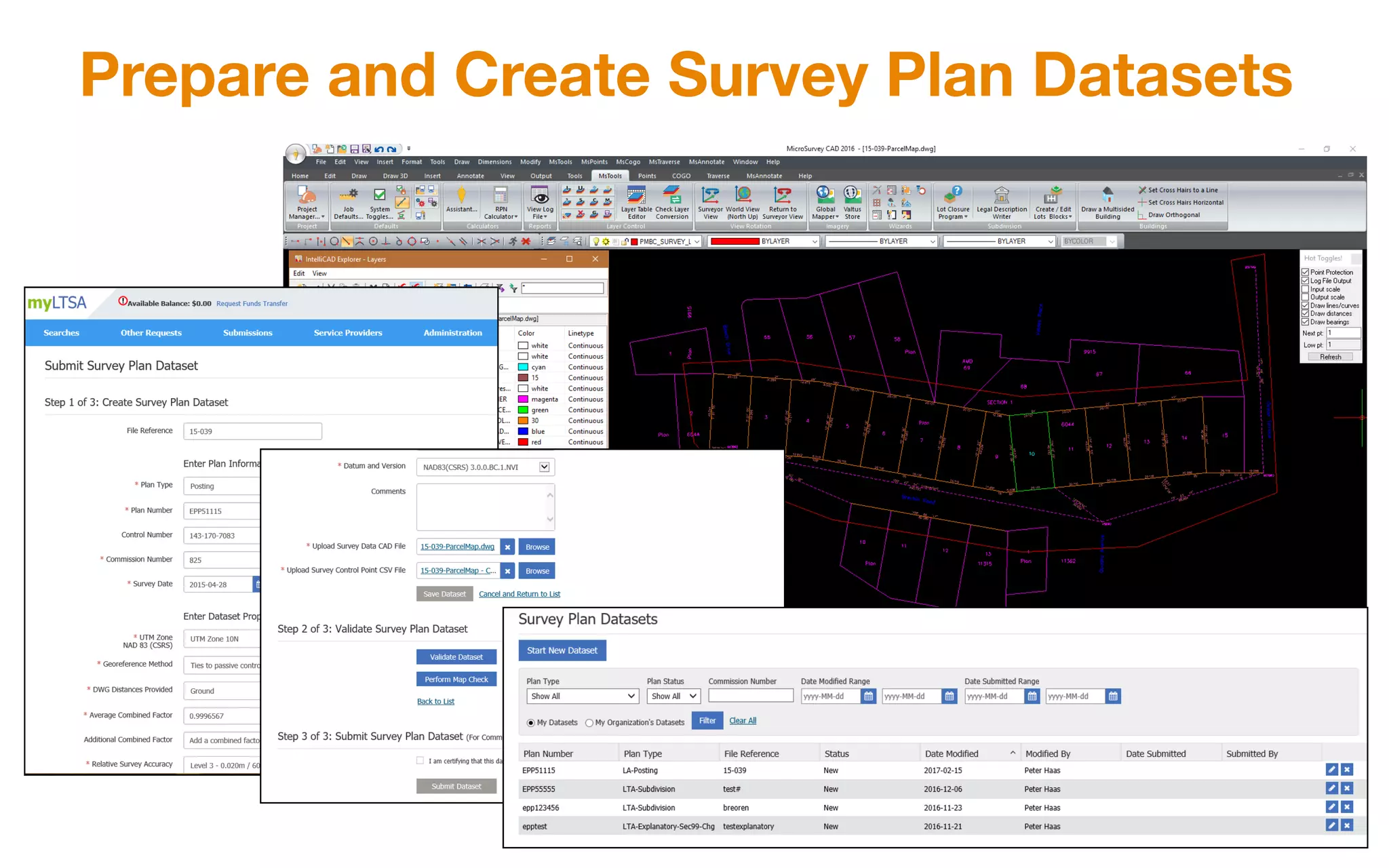Open calendar for first Date Modified field
The height and width of the screenshot is (868, 1389).
click(x=868, y=696)
